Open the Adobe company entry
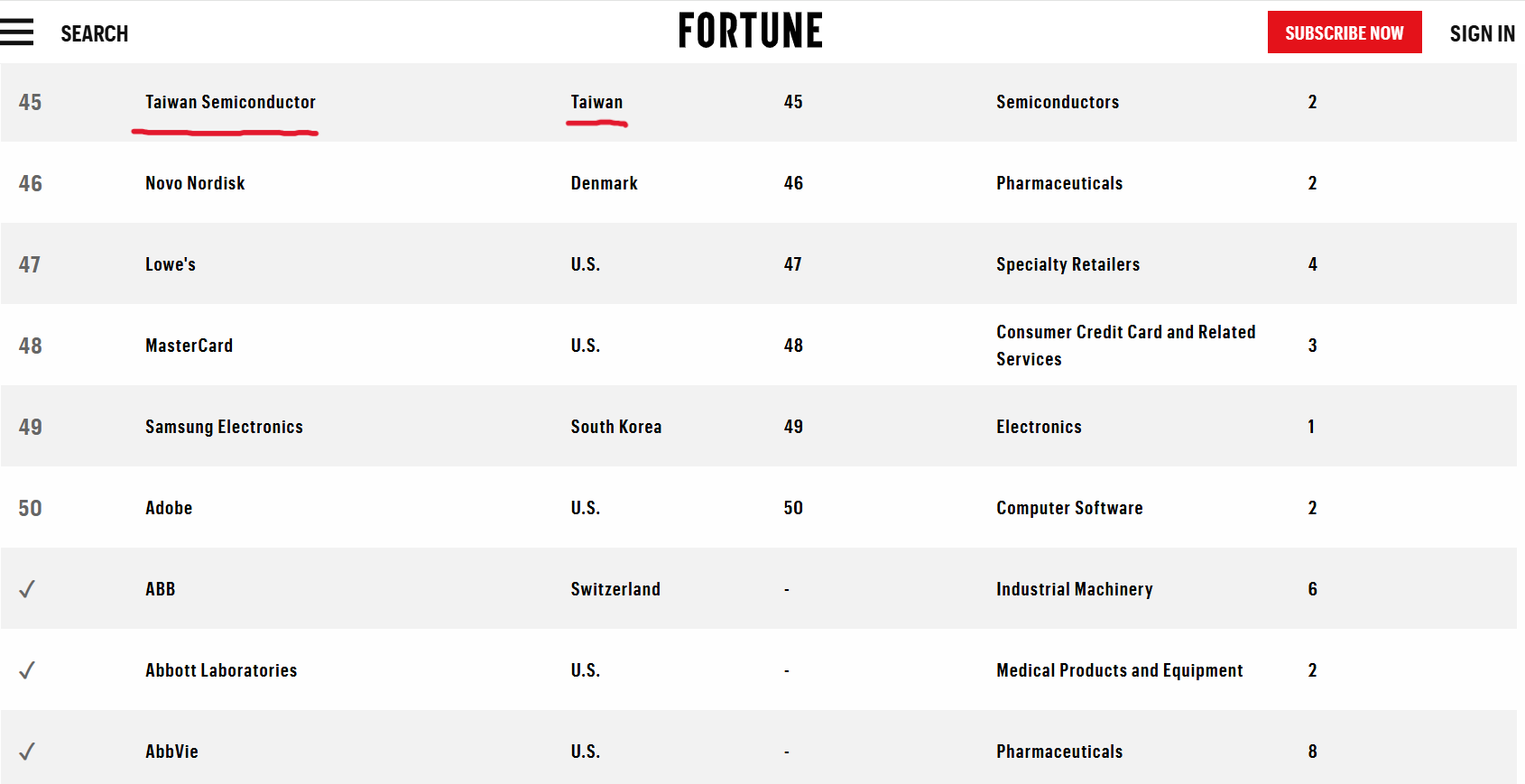This screenshot has width=1525, height=784. 169,508
